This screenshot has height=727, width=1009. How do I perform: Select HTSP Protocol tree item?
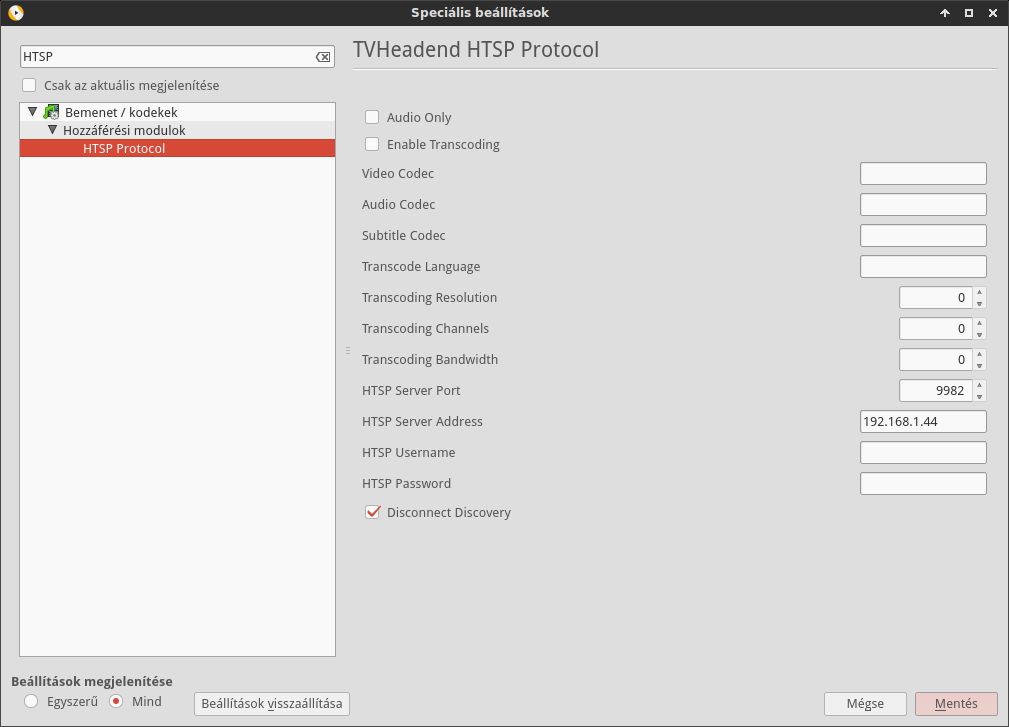(178, 148)
